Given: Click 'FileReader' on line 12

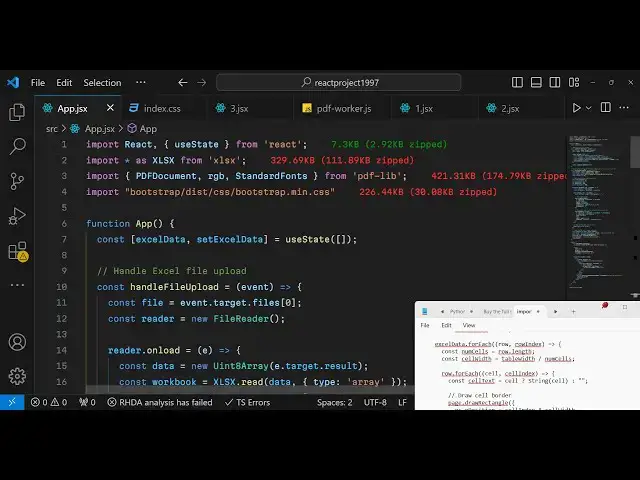Looking at the screenshot, I should pos(241,318).
